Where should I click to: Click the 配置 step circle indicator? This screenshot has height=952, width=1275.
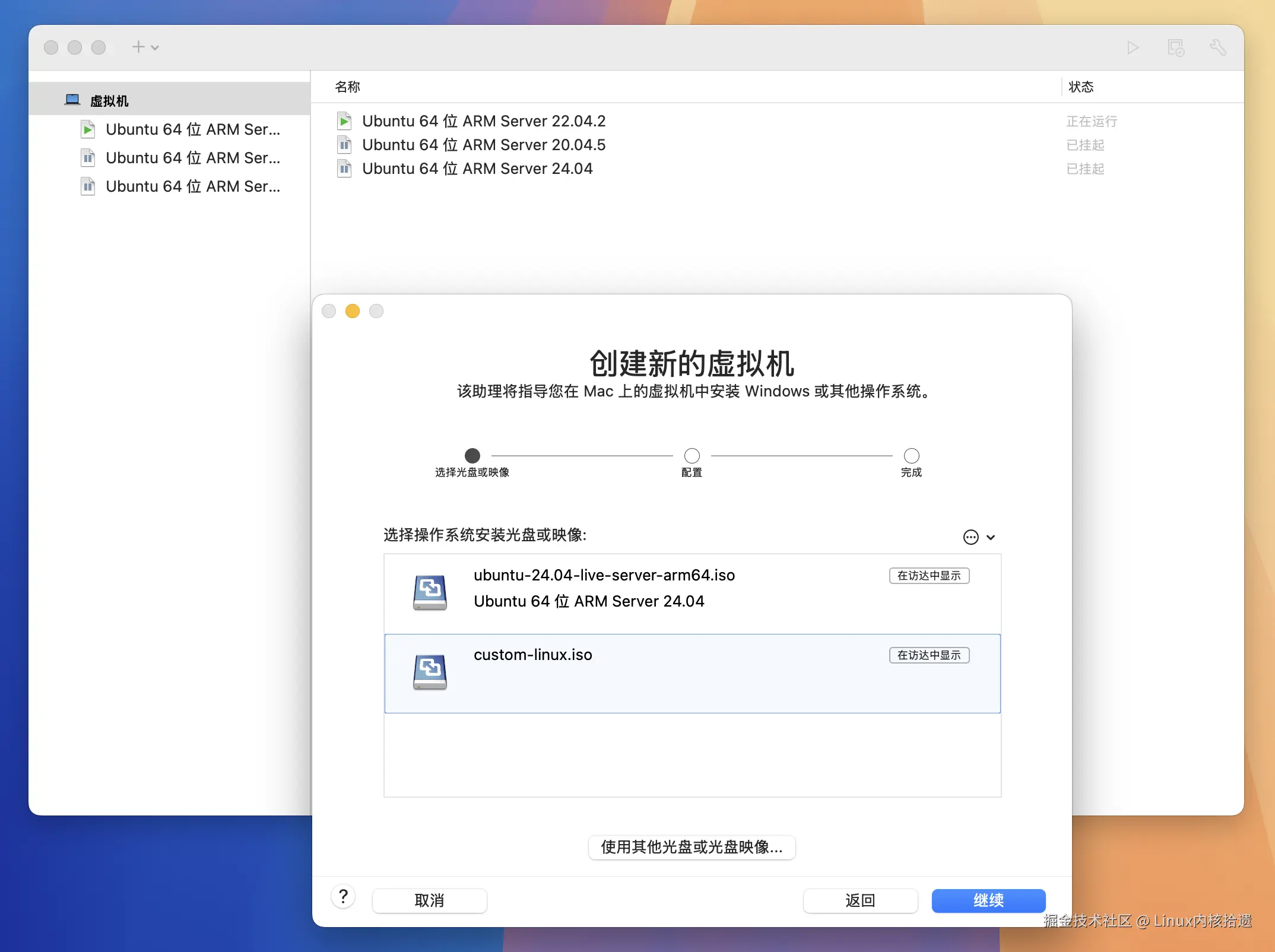click(692, 456)
